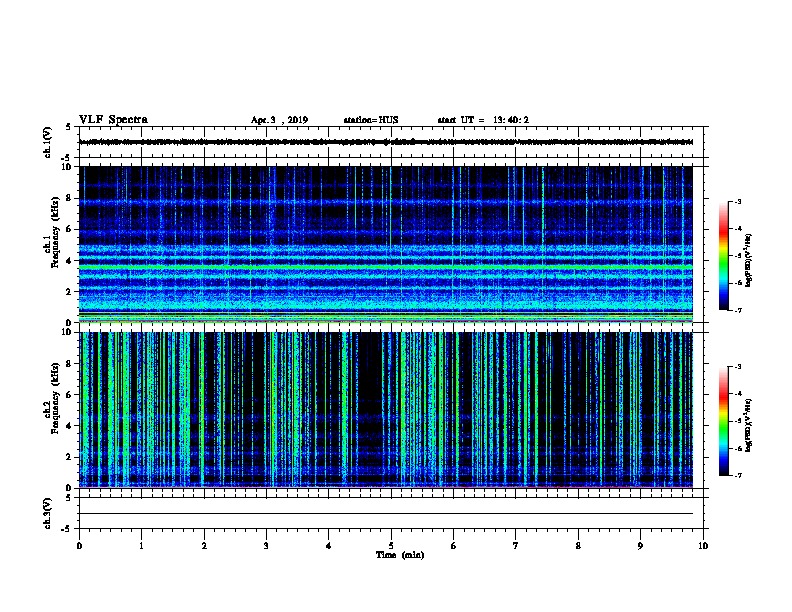This screenshot has height=612, width=792.
Task: Select the "start UT = 13:40:2" header text
Action: [x=483, y=120]
